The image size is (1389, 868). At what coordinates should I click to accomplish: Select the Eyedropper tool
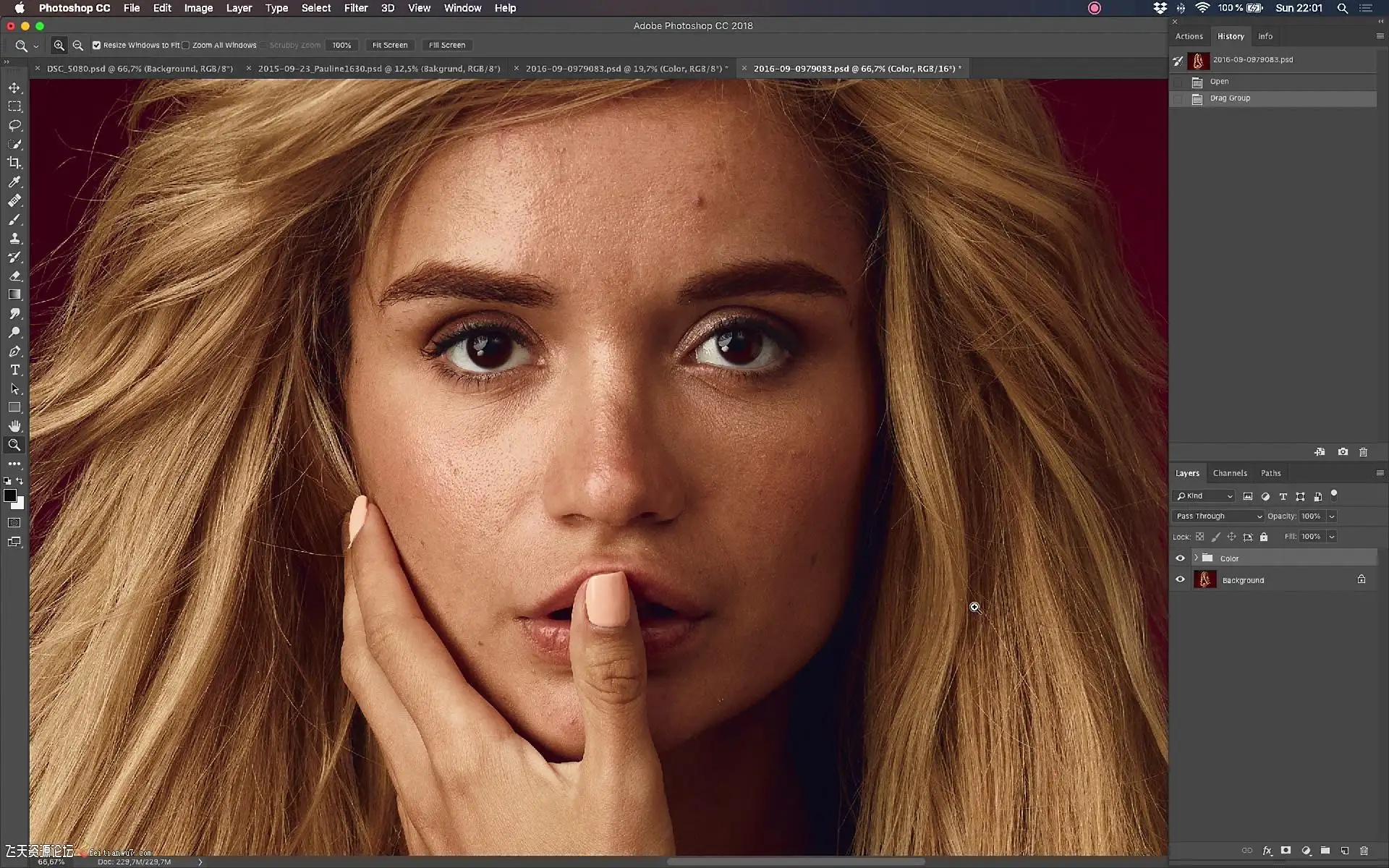(14, 182)
